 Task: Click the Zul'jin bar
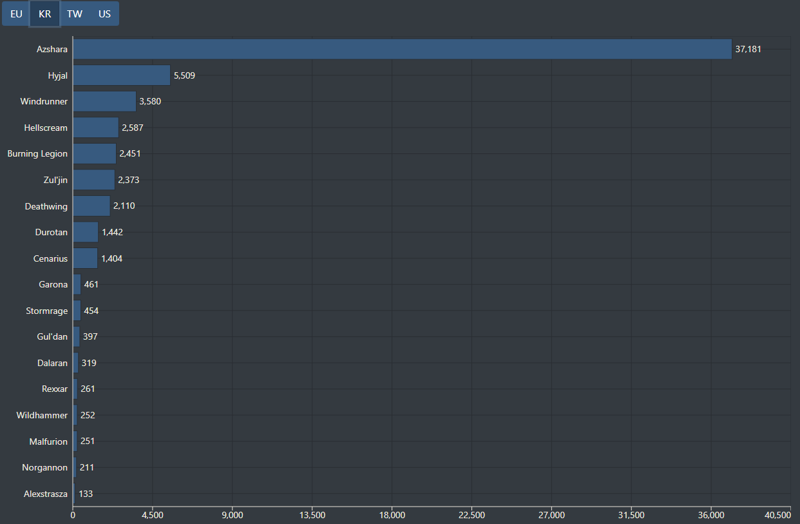(93, 180)
